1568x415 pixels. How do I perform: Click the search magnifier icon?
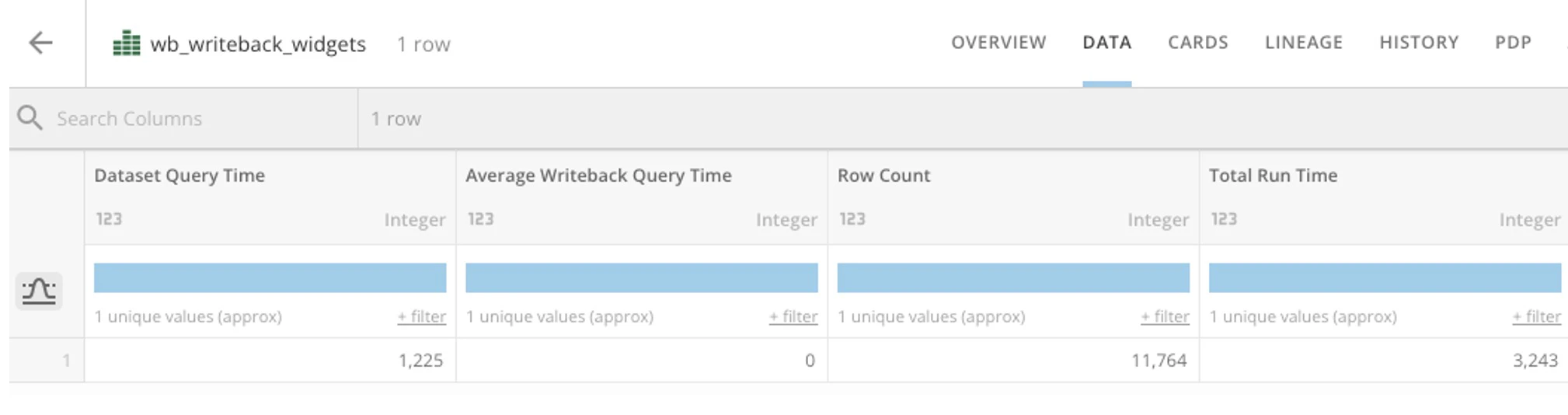pos(30,118)
